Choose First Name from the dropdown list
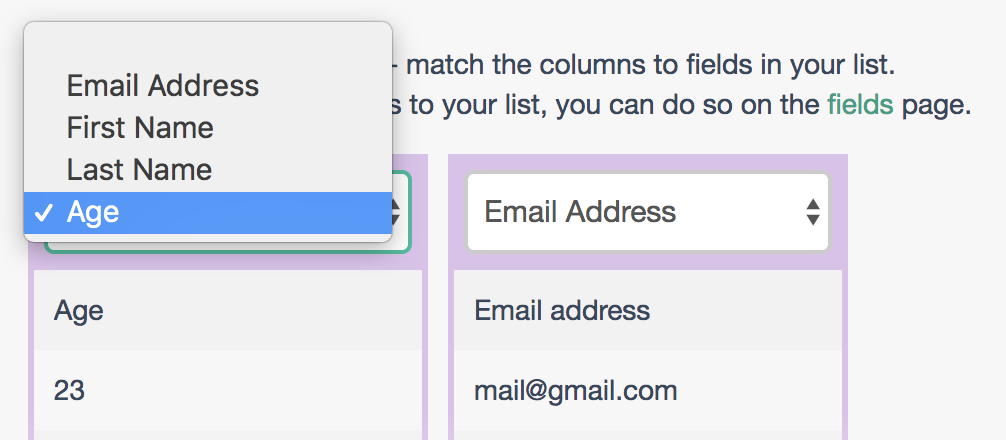Image resolution: width=1006 pixels, height=440 pixels. point(140,128)
